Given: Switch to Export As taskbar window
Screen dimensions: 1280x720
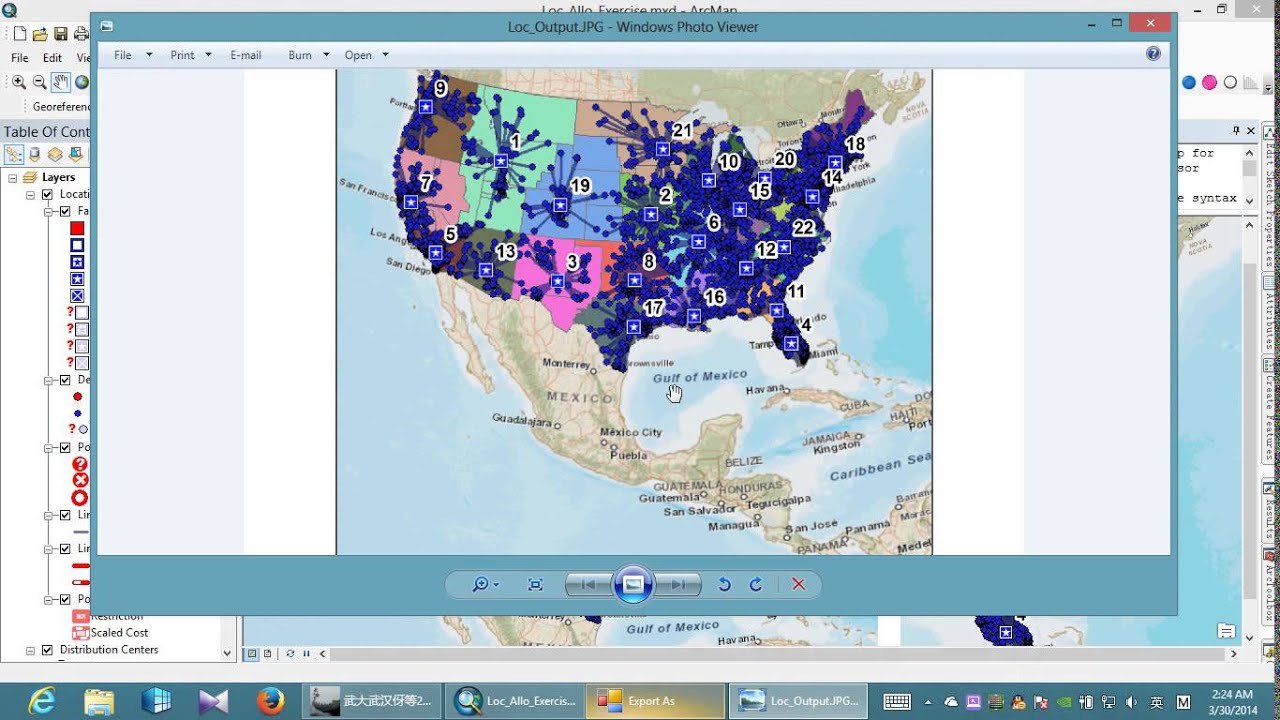Looking at the screenshot, I should [655, 701].
